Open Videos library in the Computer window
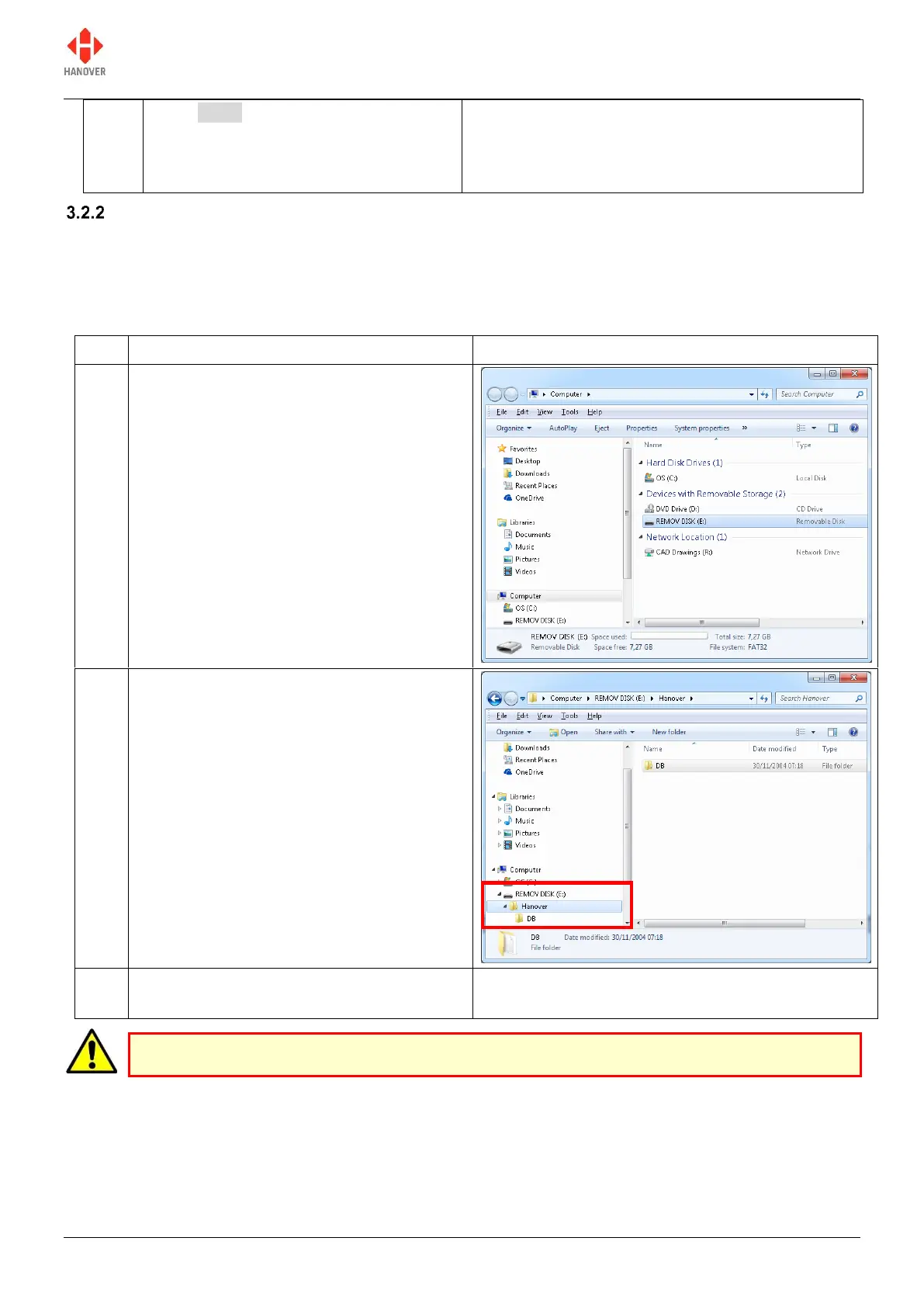Viewport: 924px width, 1307px height. 520,572
